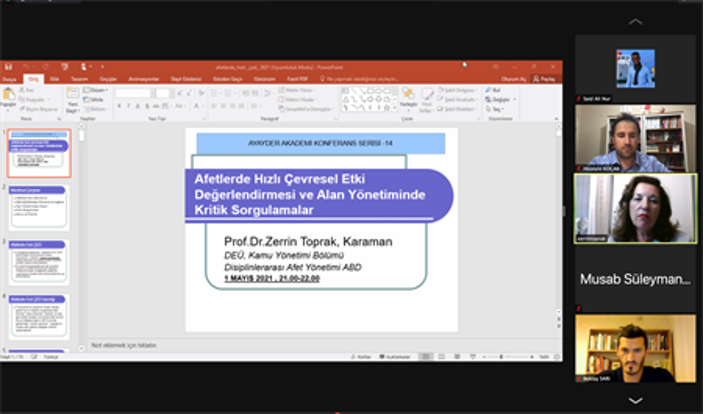Click fit slide to window icon
Image resolution: width=704 pixels, height=414 pixels.
coord(557,357)
